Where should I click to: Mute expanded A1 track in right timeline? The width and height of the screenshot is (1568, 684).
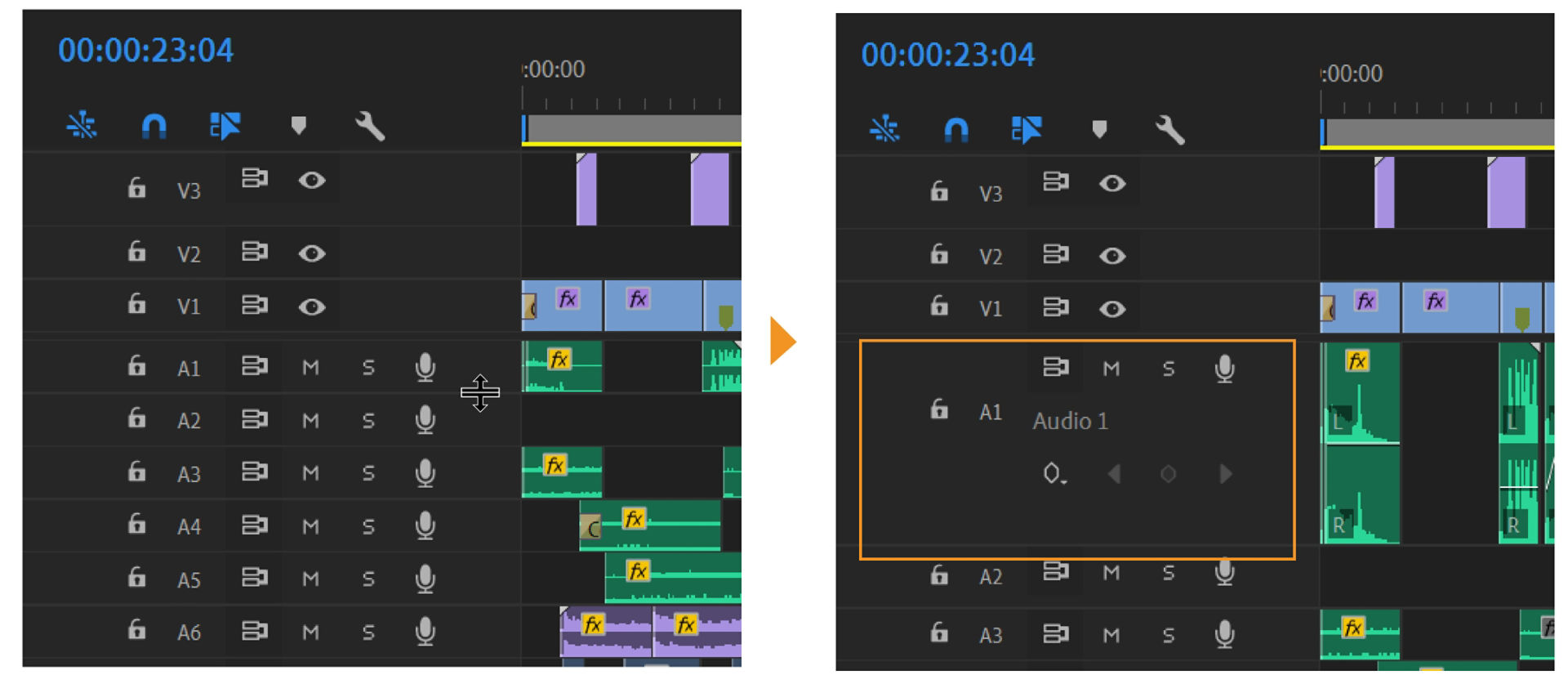point(1111,369)
